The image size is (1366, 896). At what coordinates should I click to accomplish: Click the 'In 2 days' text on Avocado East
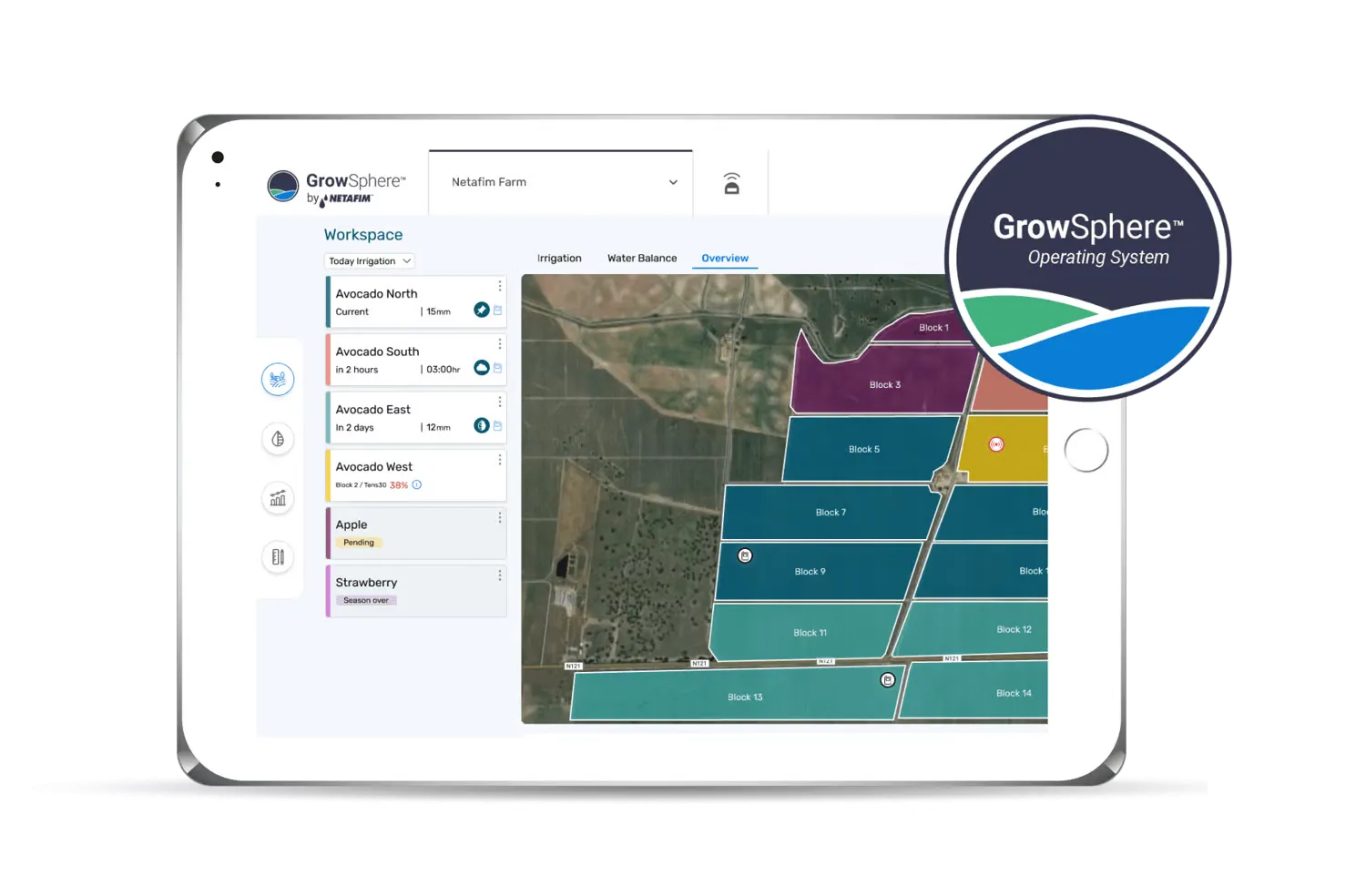click(354, 428)
